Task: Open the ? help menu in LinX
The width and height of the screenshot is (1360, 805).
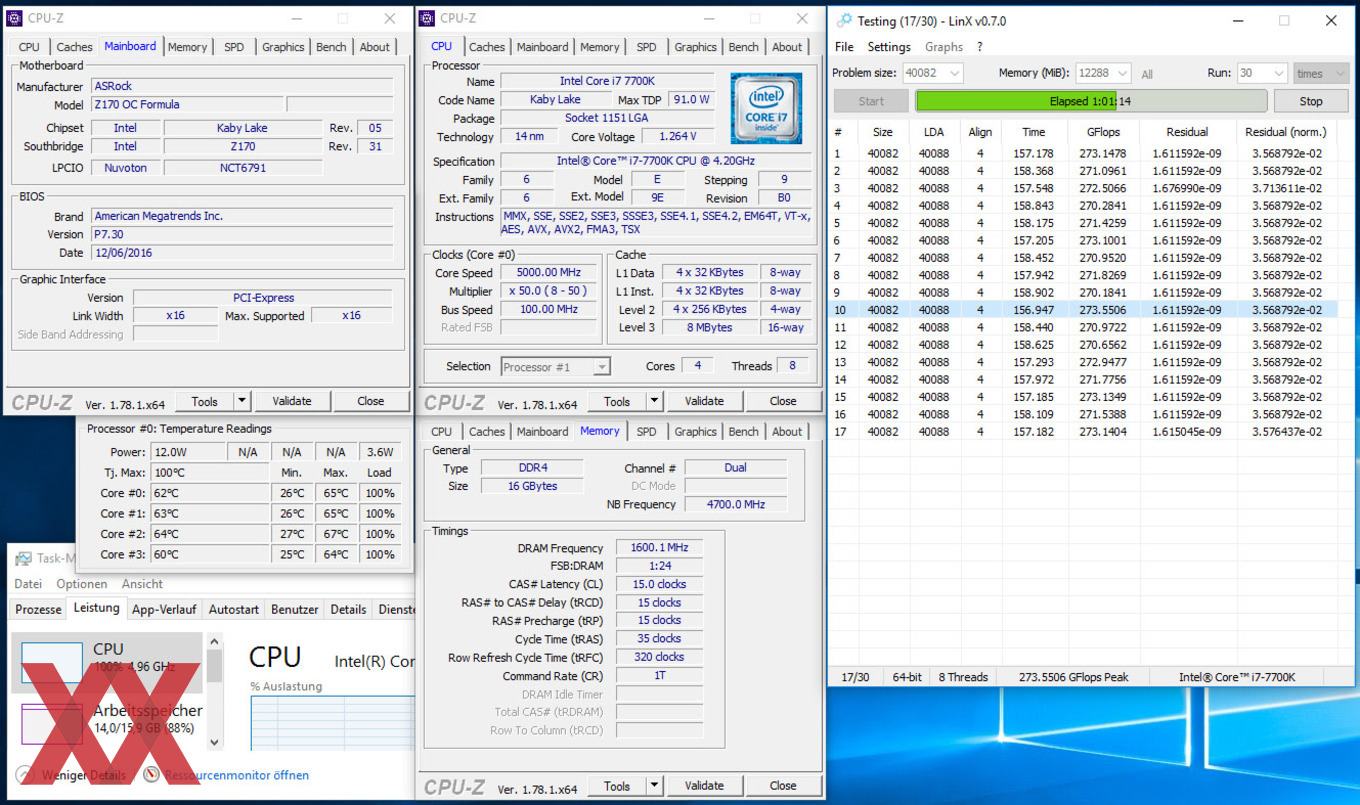Action: (x=980, y=47)
